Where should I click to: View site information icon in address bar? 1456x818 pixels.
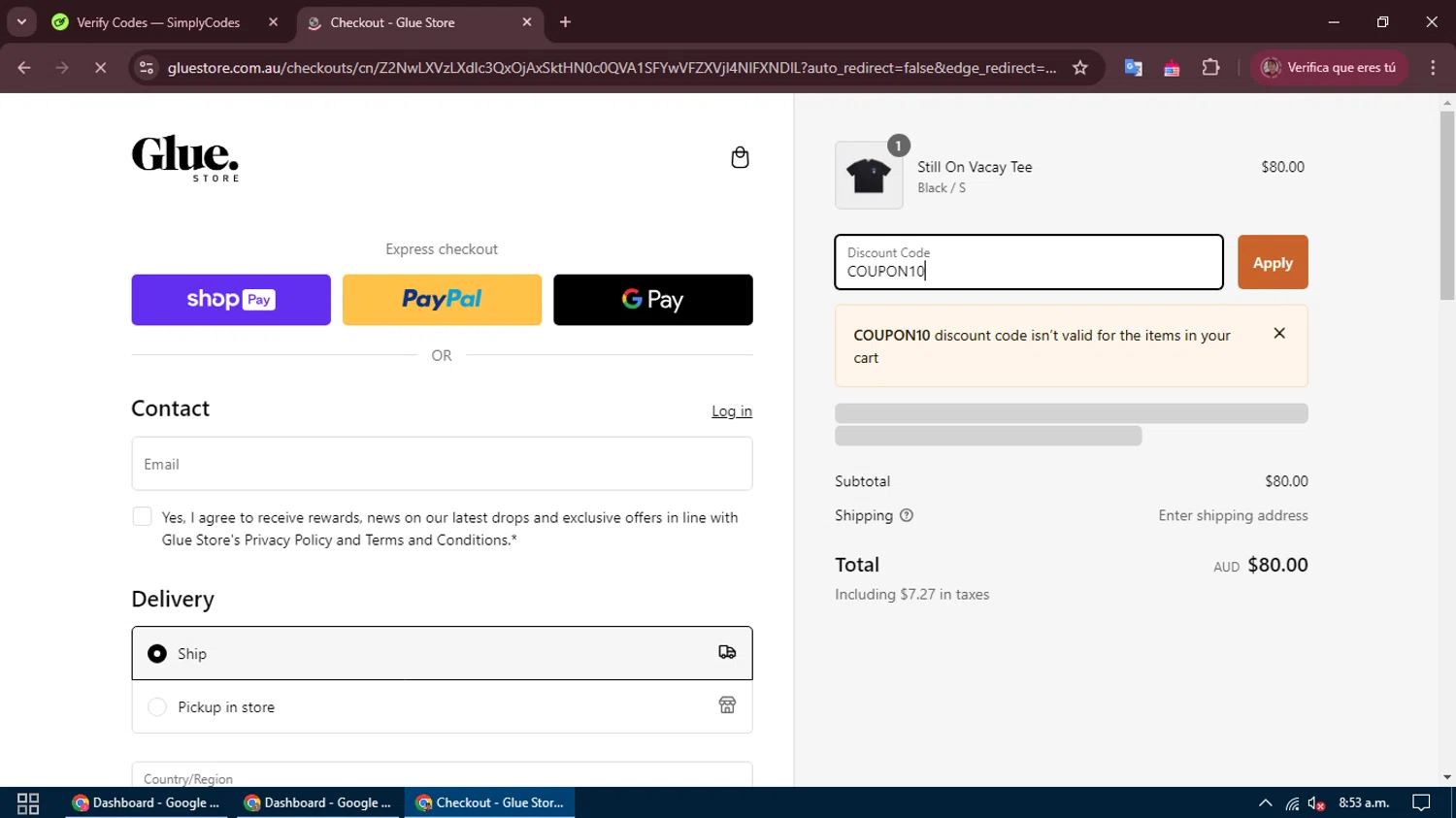coord(147,68)
